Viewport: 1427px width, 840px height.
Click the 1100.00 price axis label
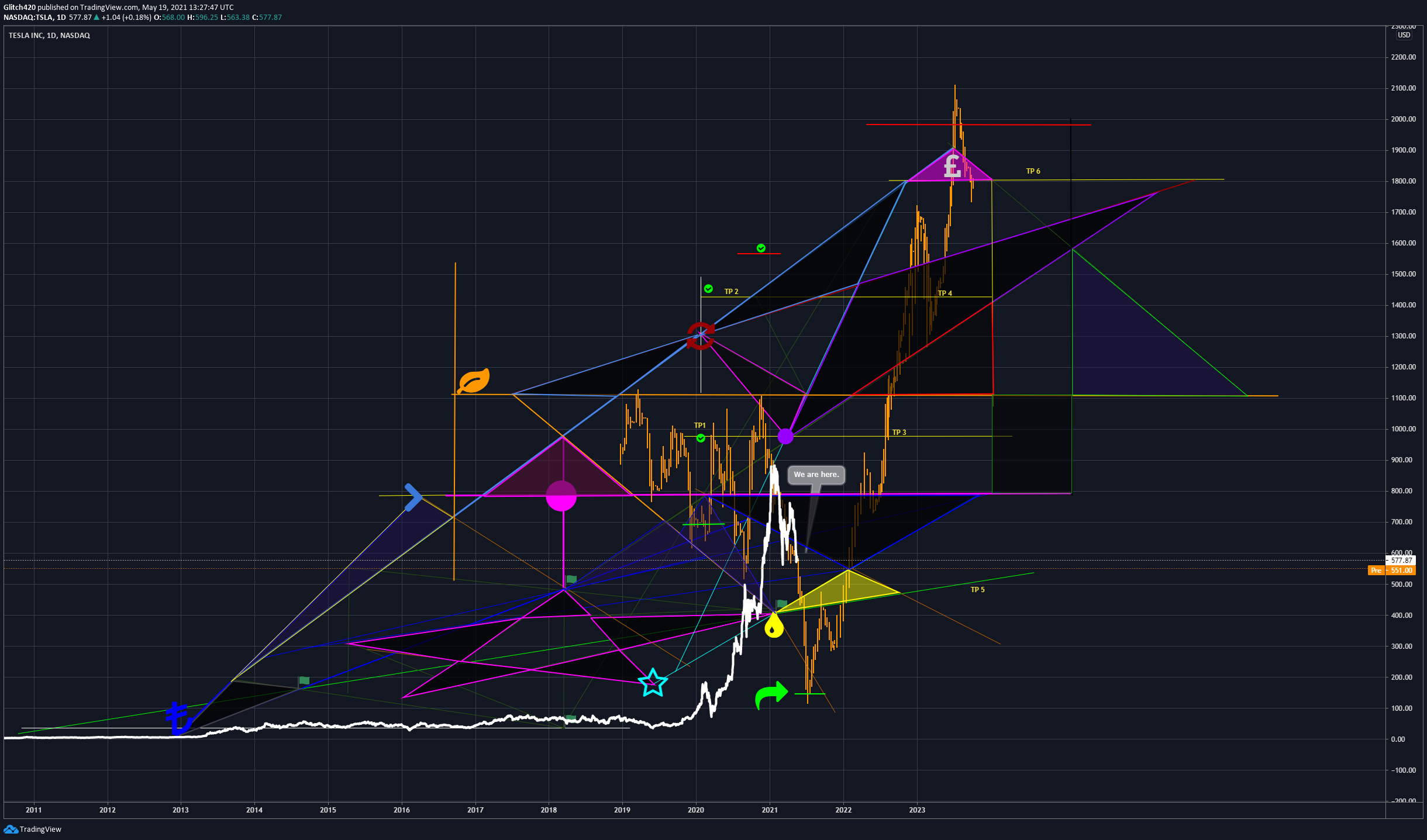1404,398
